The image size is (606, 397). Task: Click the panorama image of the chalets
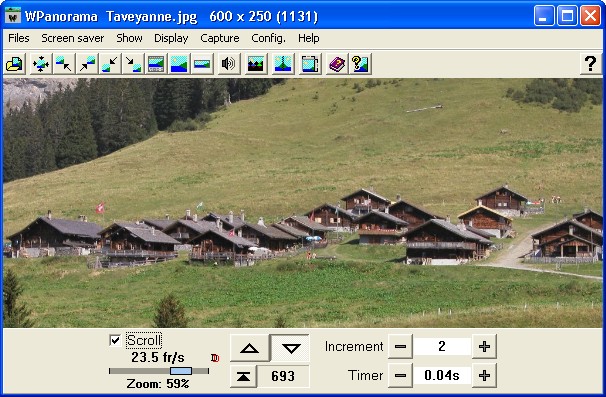coord(303,203)
